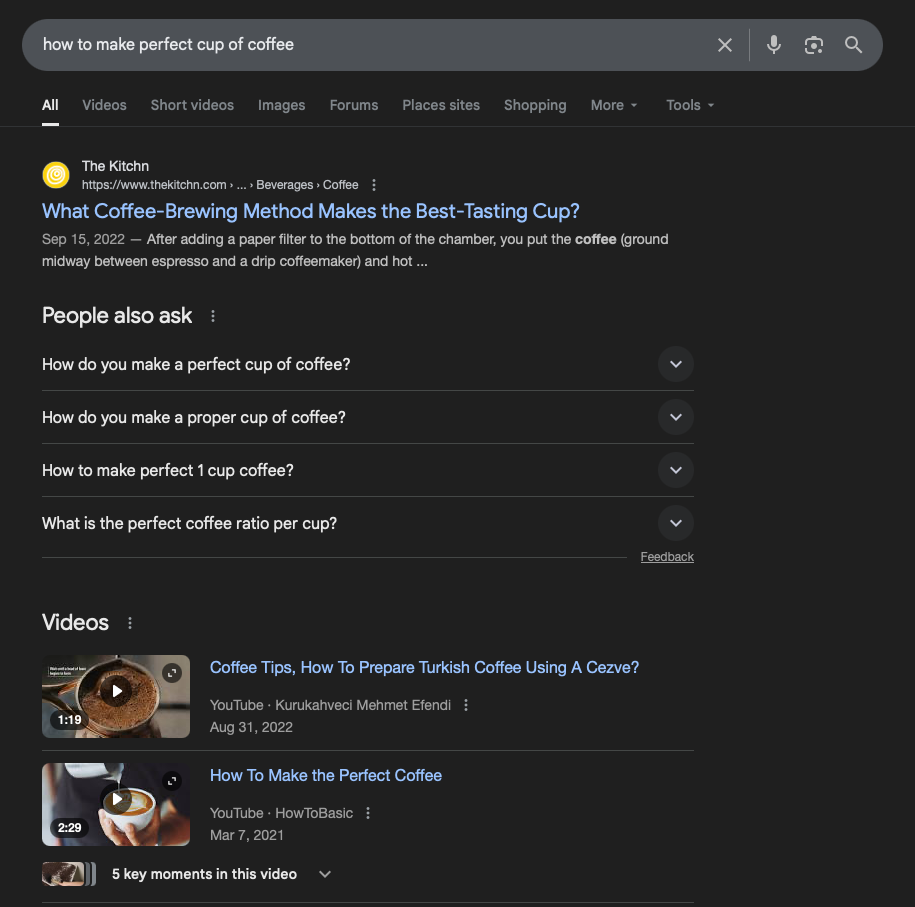915x907 pixels.
Task: Open options for HowToBasic video result
Action: tap(368, 813)
